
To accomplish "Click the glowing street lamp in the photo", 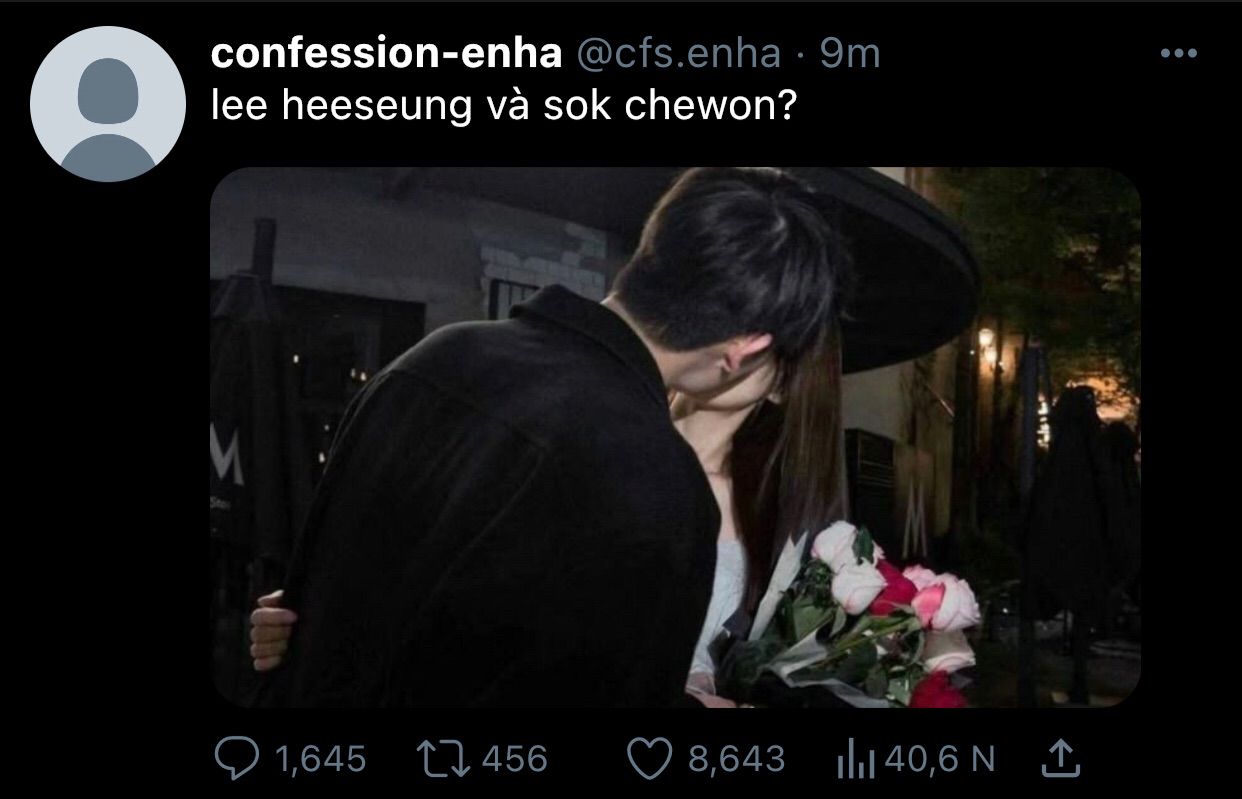I will pyautogui.click(x=987, y=345).
